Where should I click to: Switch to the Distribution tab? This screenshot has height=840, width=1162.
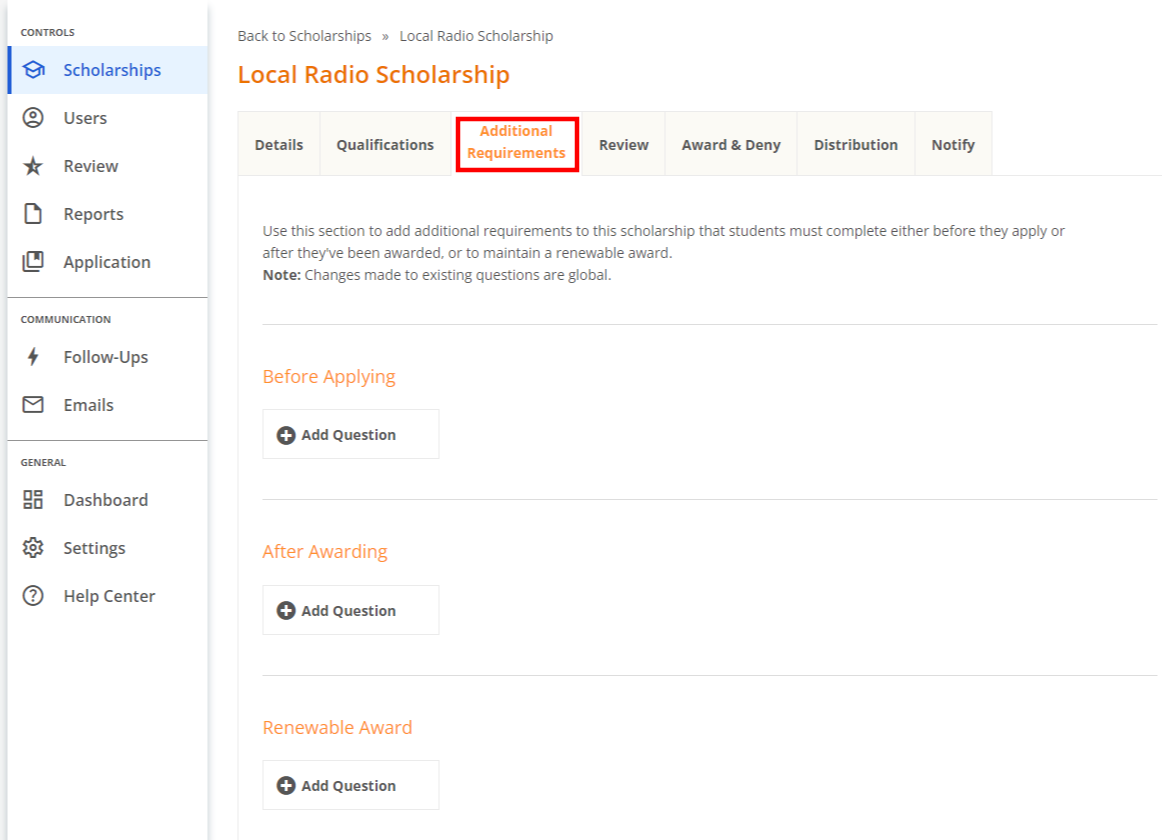tap(855, 144)
